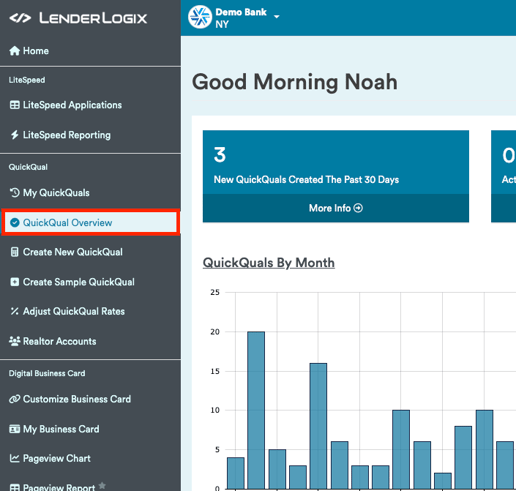Open Customize Business Card
The height and width of the screenshot is (491, 516).
90,399
